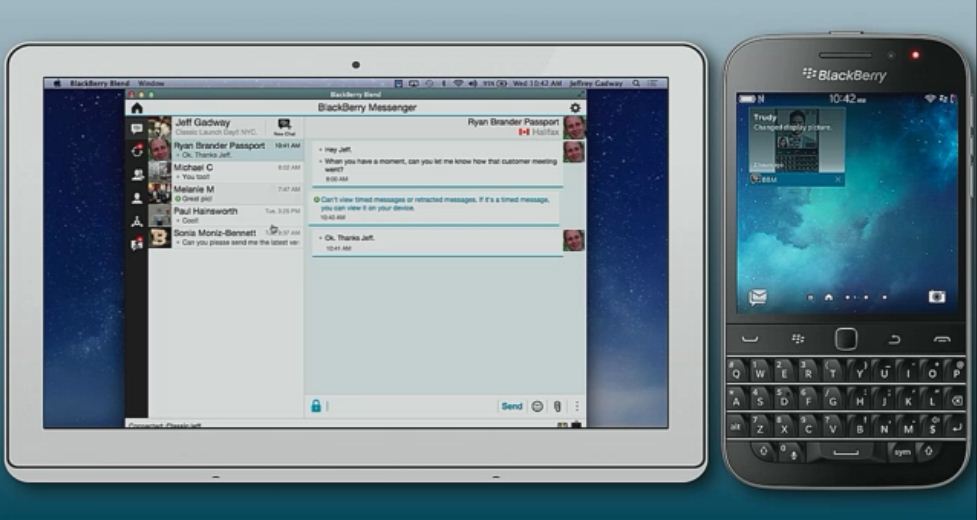Click the end call key on phone
Viewport: 977px width, 520px height.
(942, 339)
